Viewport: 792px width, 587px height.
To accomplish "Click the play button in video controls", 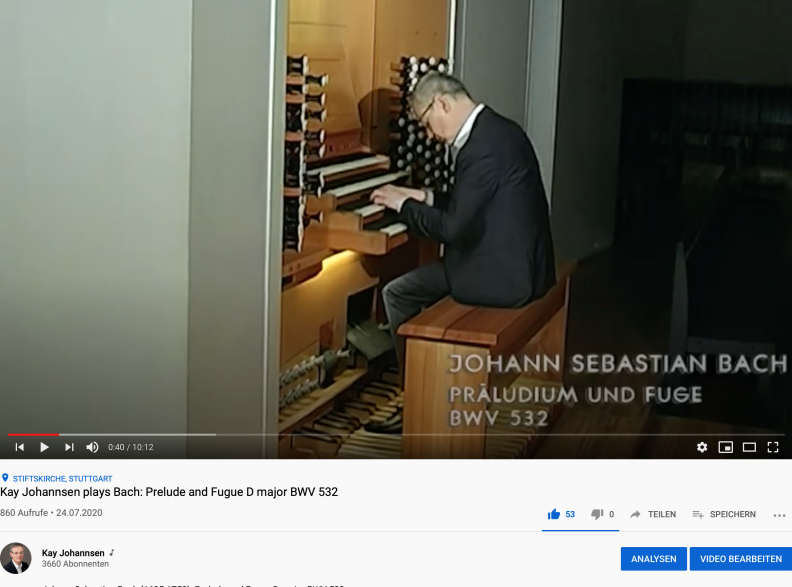I will click(44, 447).
